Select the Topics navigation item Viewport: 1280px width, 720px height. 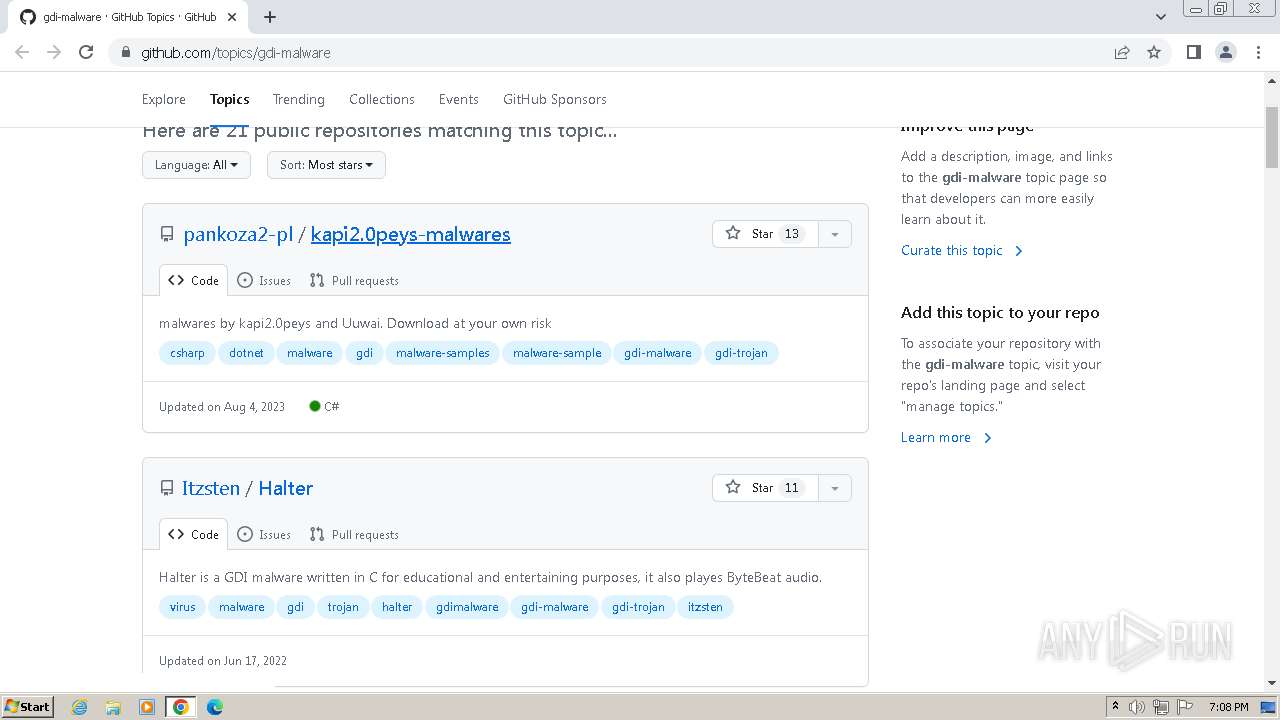click(x=230, y=99)
